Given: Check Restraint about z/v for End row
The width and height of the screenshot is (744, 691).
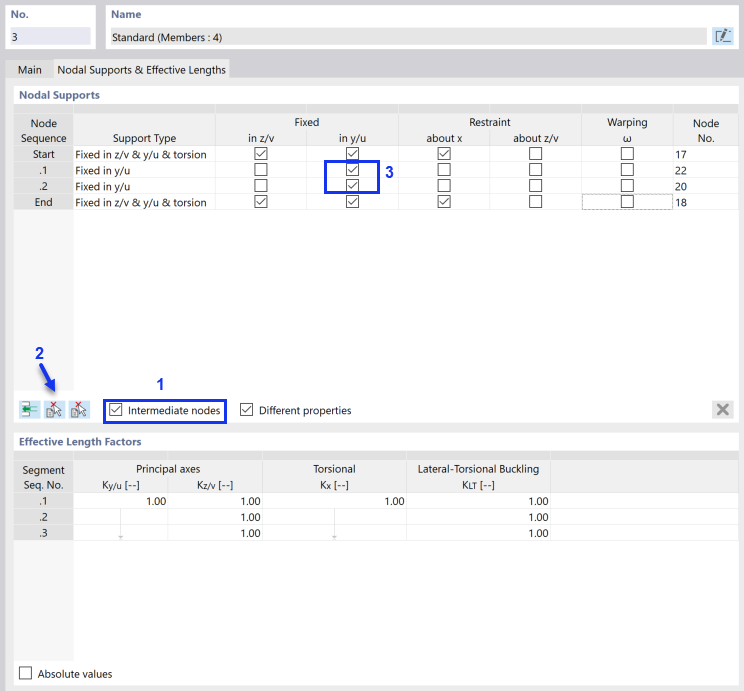Looking at the screenshot, I should click(x=536, y=202).
